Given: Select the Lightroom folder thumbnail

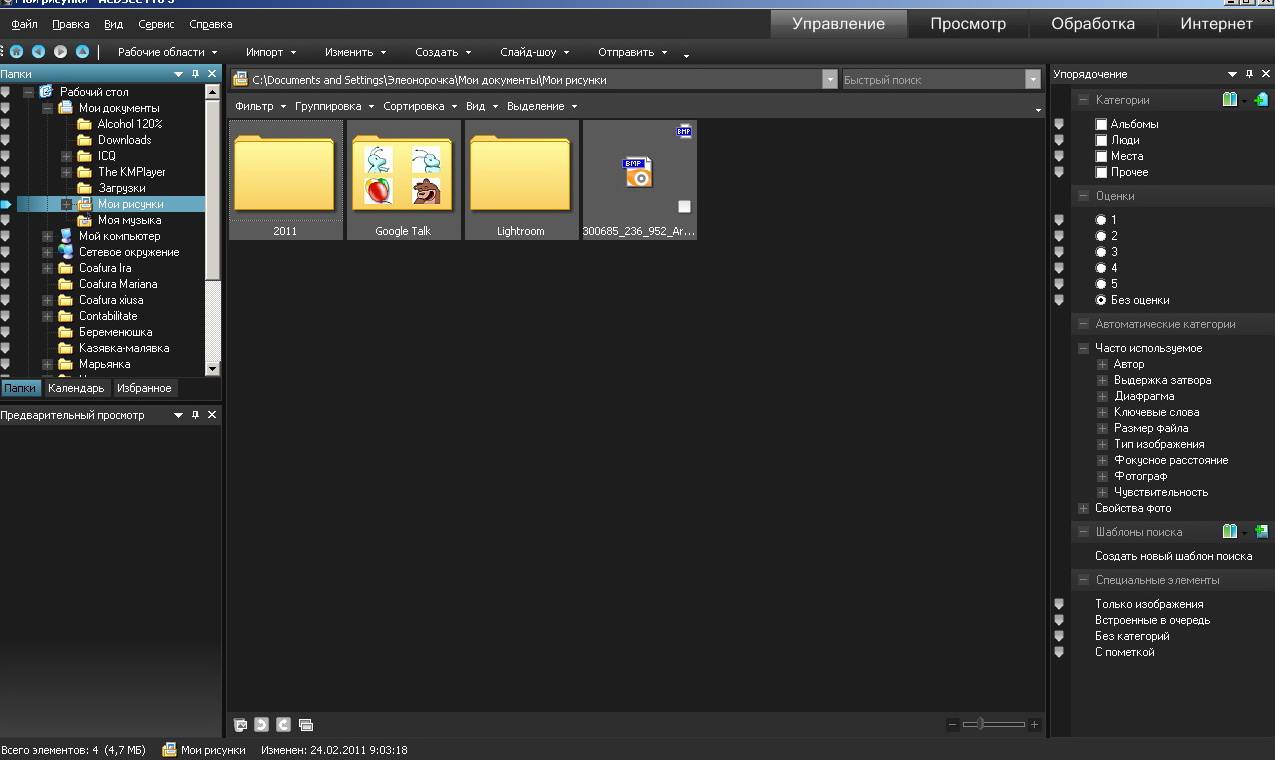Looking at the screenshot, I should tap(522, 180).
